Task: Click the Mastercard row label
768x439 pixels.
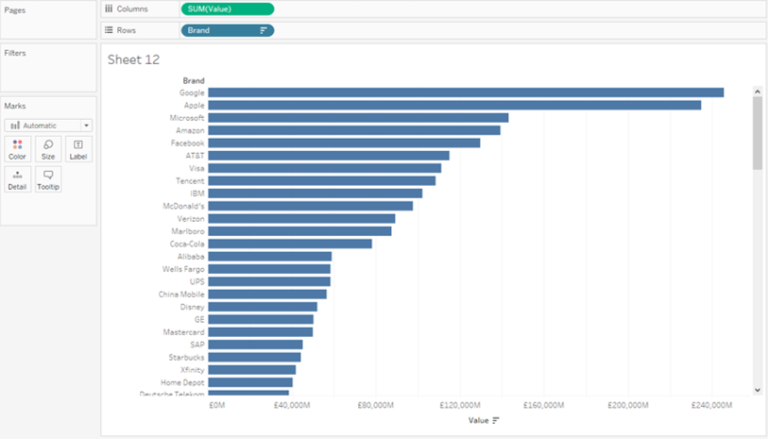Action: point(184,332)
